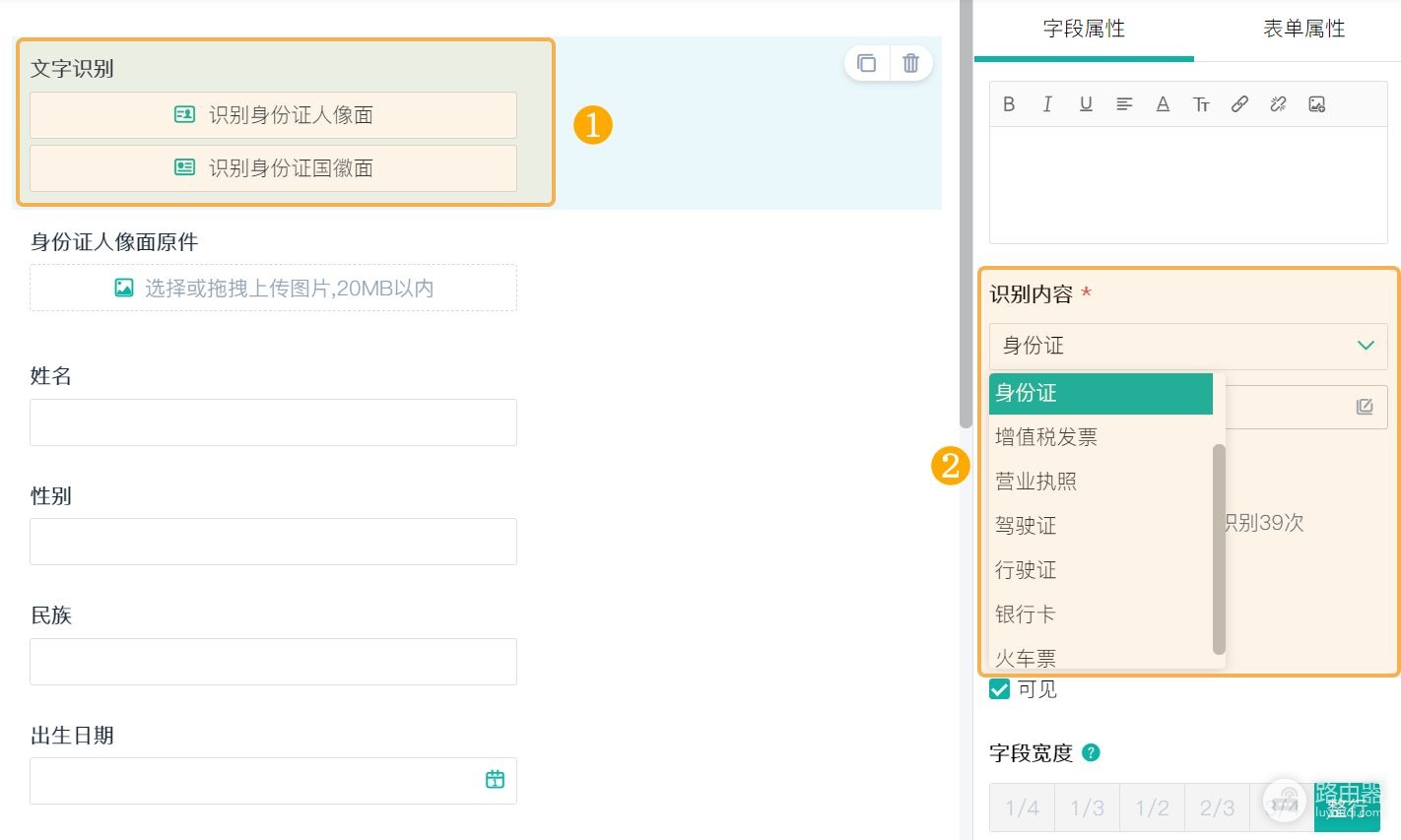Open calendar picker in 出生日期 field
The width and height of the screenshot is (1401, 840).
[496, 779]
